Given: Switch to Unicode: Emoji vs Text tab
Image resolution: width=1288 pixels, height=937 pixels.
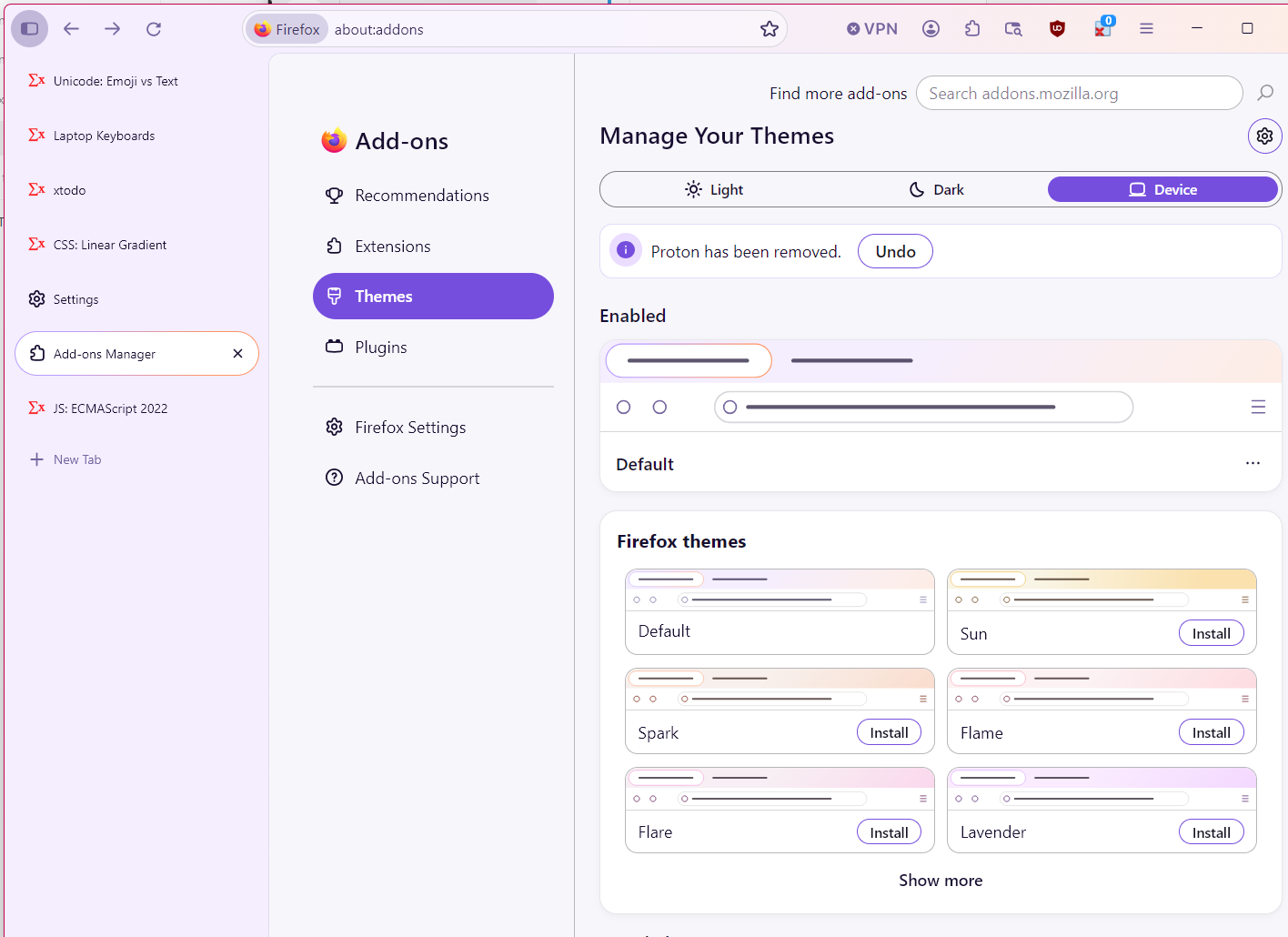Looking at the screenshot, I should (x=136, y=81).
